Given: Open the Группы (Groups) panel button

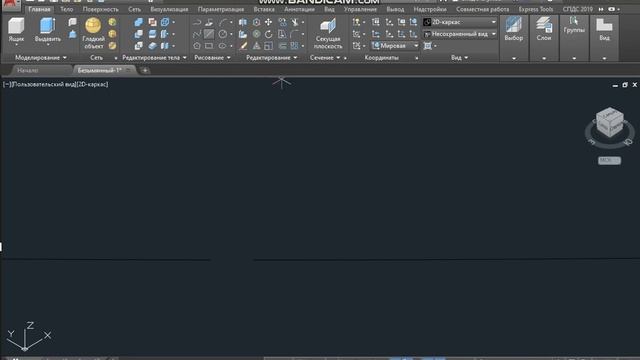Looking at the screenshot, I should point(574,25).
